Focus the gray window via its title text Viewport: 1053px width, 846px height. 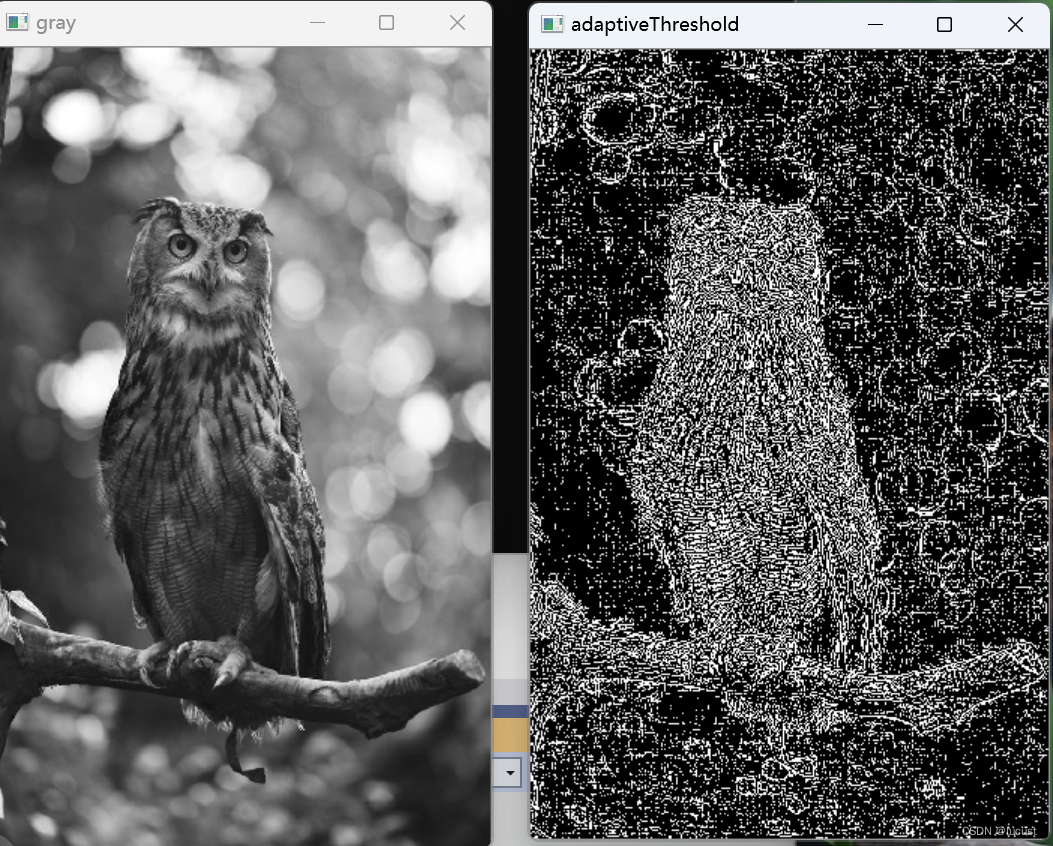[56, 23]
